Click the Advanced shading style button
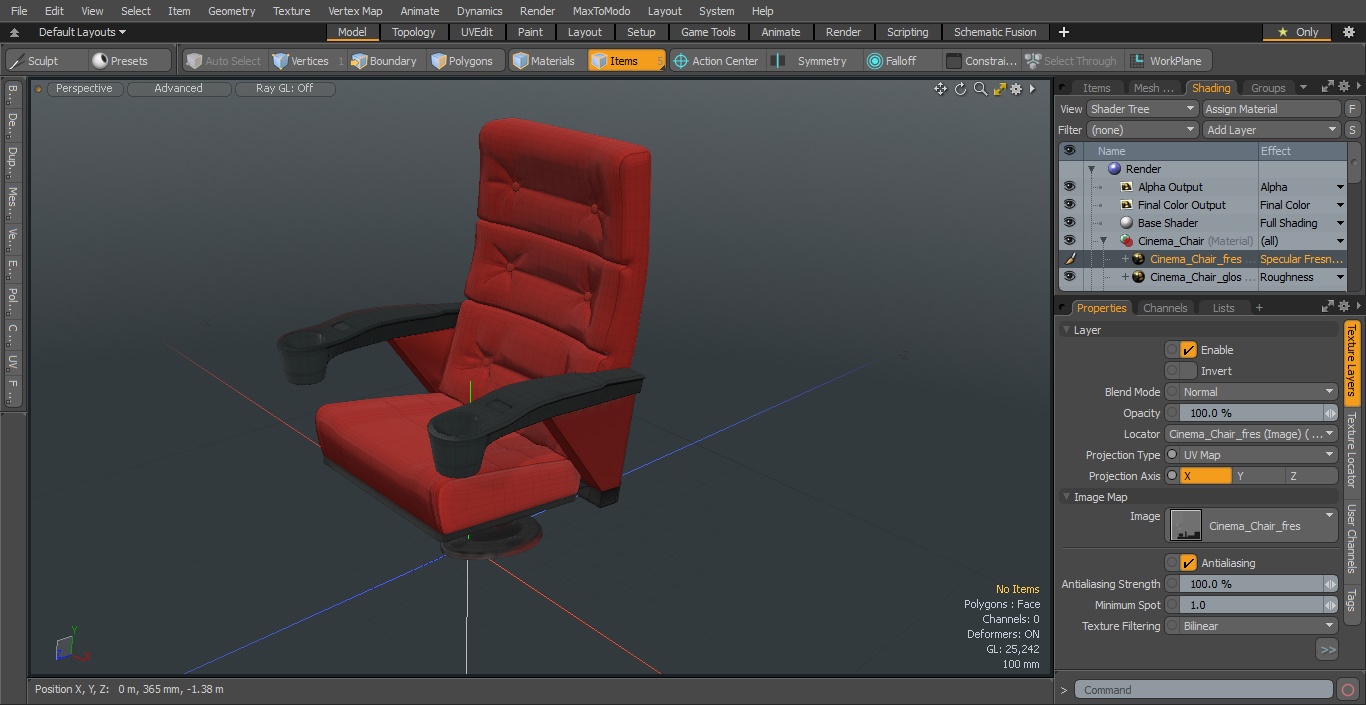The width and height of the screenshot is (1366, 705). [x=179, y=88]
